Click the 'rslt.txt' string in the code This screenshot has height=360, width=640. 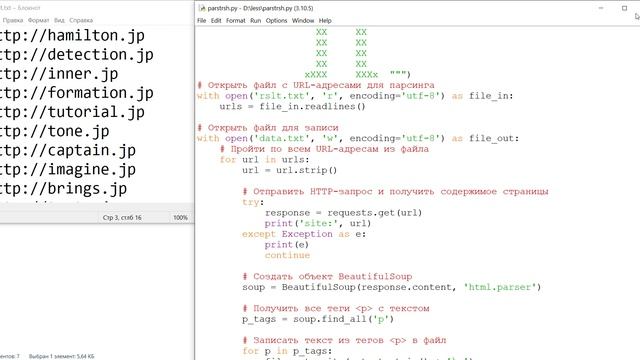(x=282, y=96)
